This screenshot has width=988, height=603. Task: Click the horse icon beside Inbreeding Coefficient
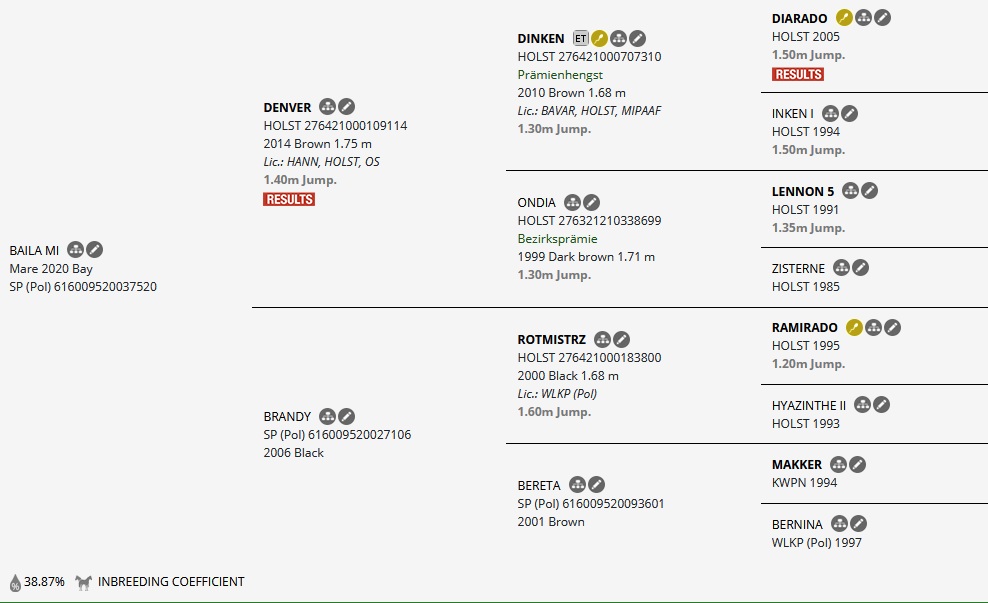tap(84, 582)
